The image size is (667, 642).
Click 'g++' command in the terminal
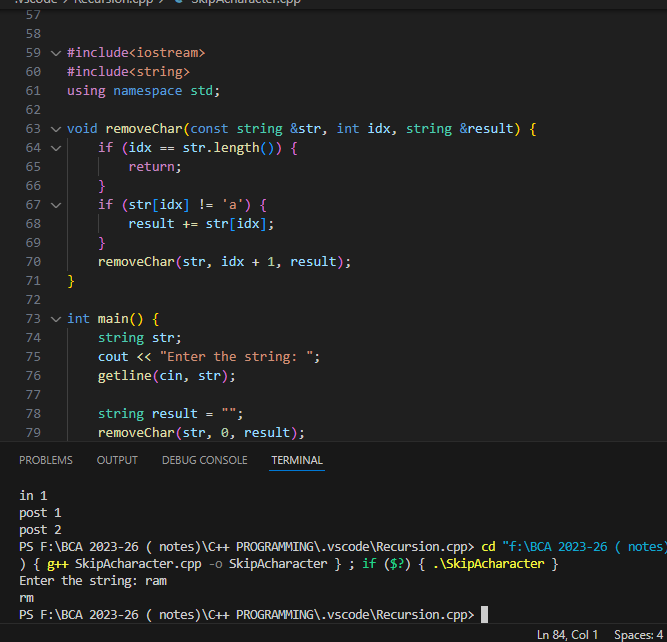57,564
